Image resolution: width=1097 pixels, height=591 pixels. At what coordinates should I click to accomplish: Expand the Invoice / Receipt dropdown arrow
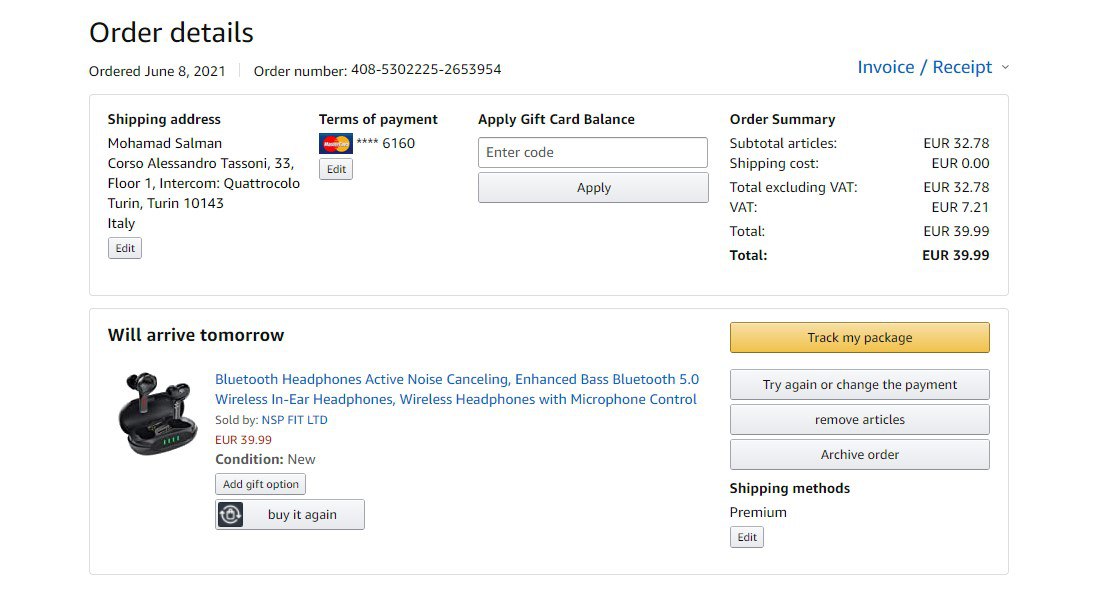1005,68
